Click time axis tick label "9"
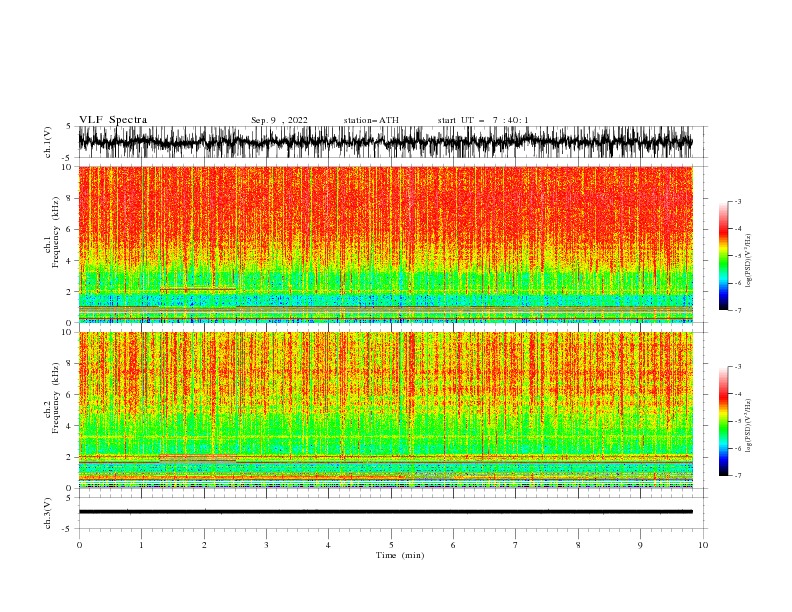 tap(640, 545)
